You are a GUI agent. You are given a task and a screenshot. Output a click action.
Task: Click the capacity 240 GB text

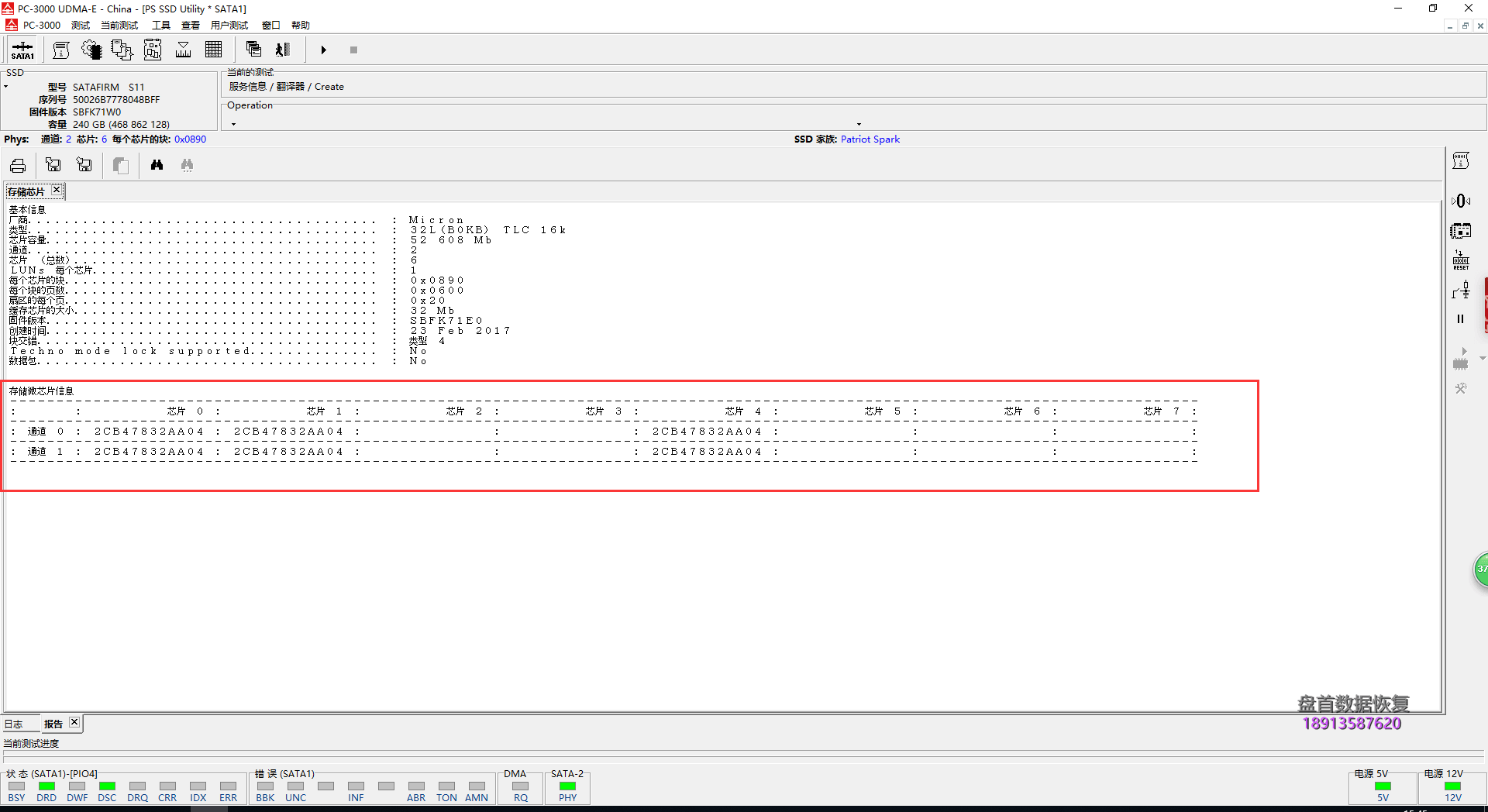tap(121, 125)
